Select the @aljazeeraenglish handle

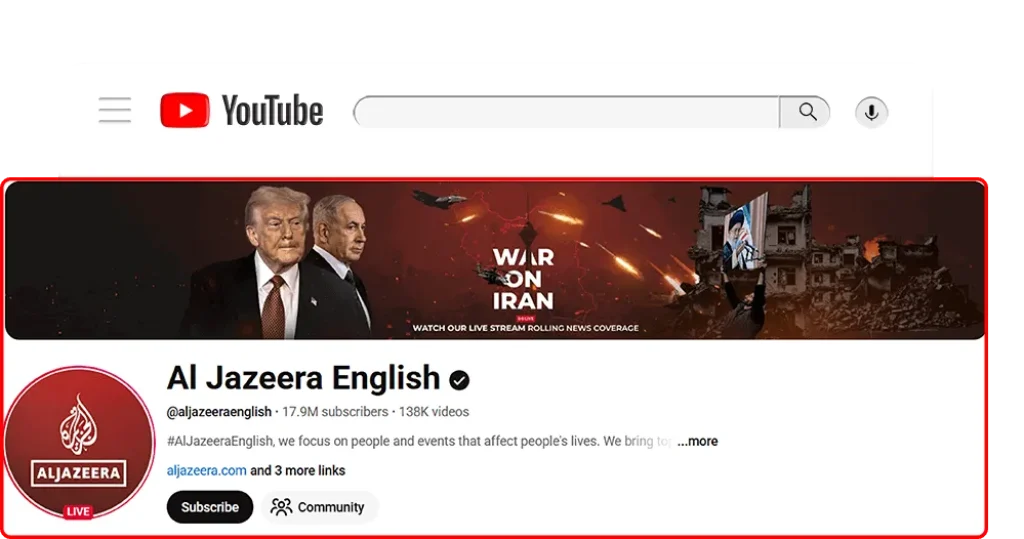pyautogui.click(x=219, y=412)
